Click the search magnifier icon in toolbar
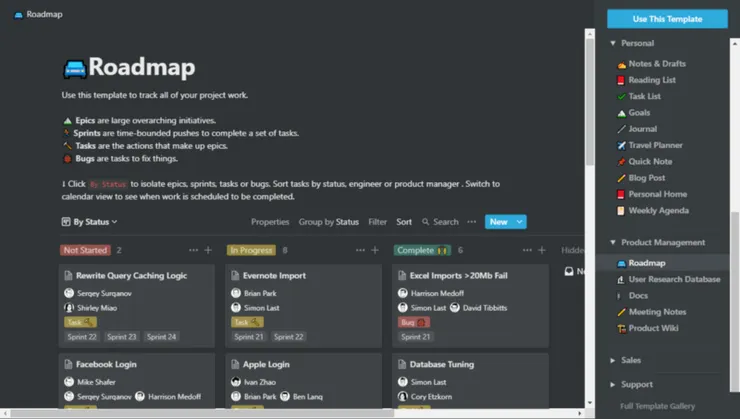The width and height of the screenshot is (740, 419). [426, 222]
